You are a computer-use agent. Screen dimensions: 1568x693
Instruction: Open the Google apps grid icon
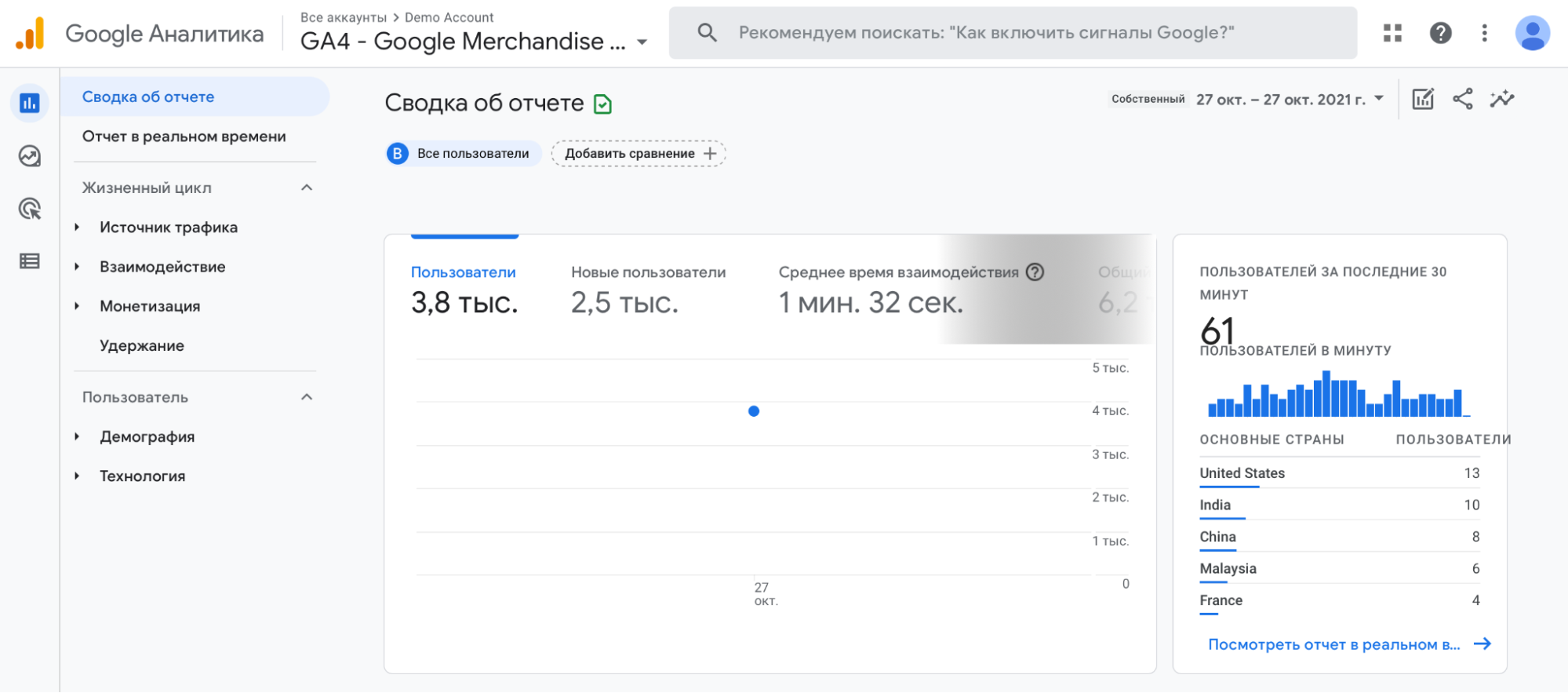(x=1392, y=33)
